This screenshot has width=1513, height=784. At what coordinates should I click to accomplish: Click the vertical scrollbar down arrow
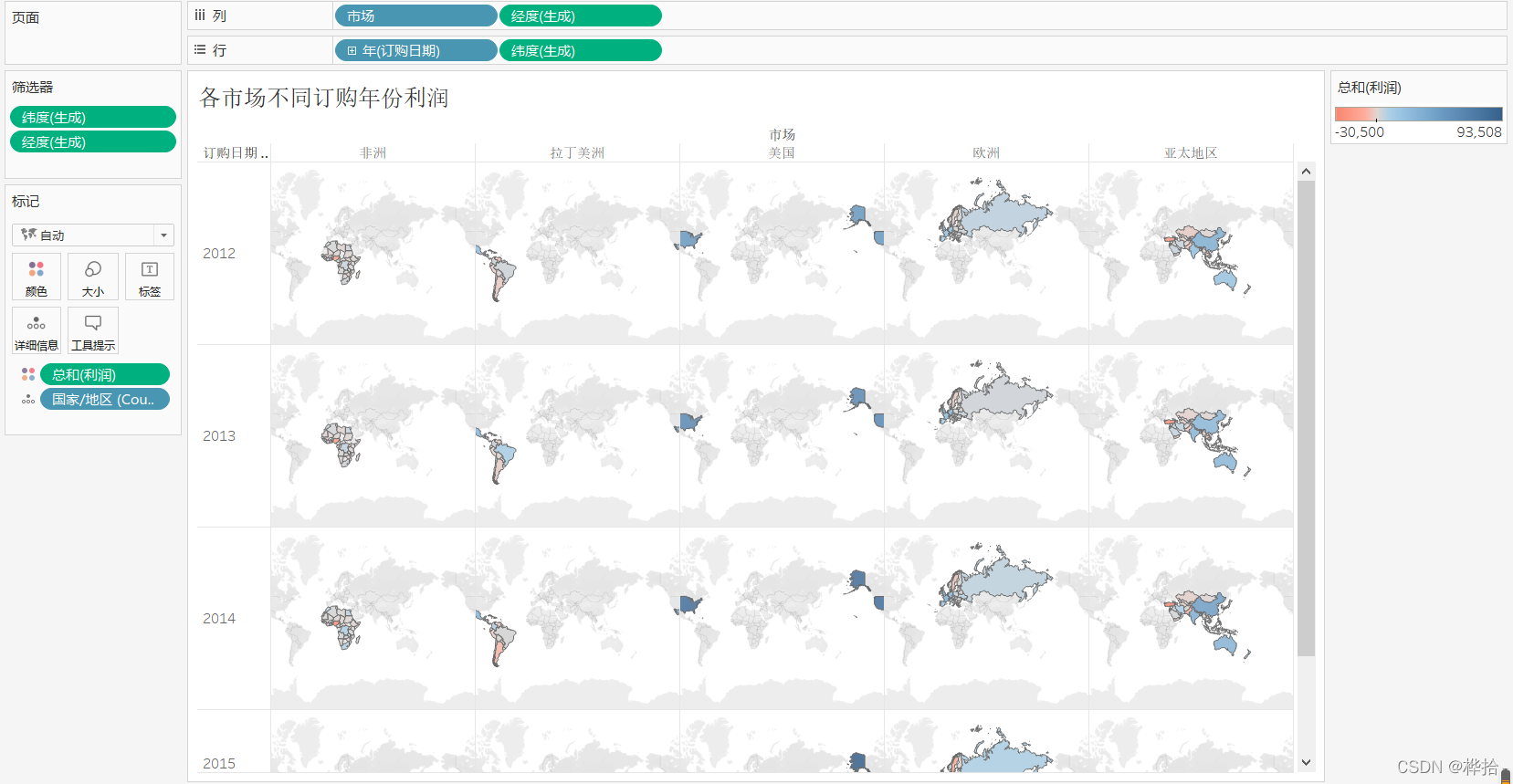click(1306, 762)
